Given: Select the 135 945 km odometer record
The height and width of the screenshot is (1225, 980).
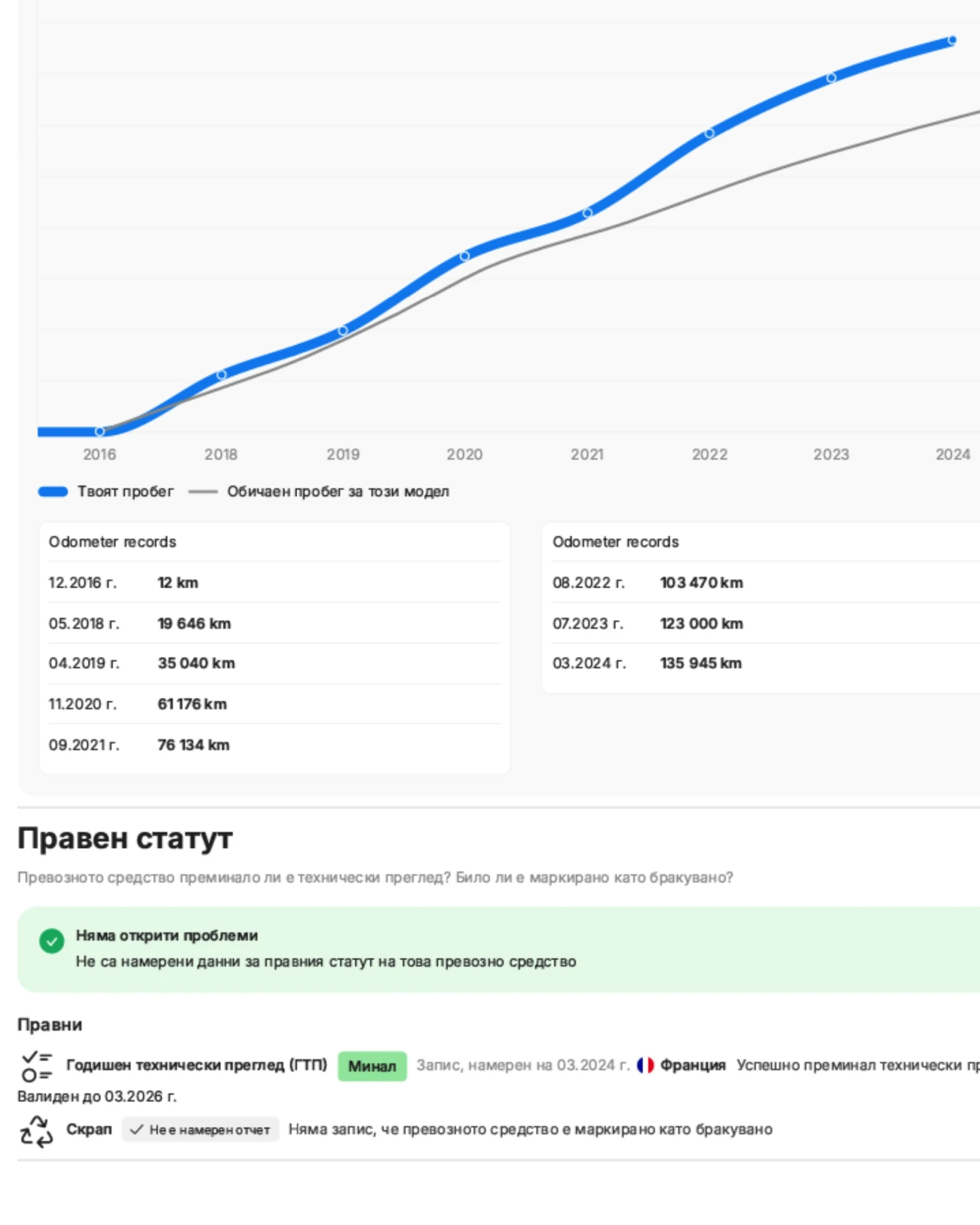Looking at the screenshot, I should [x=700, y=663].
